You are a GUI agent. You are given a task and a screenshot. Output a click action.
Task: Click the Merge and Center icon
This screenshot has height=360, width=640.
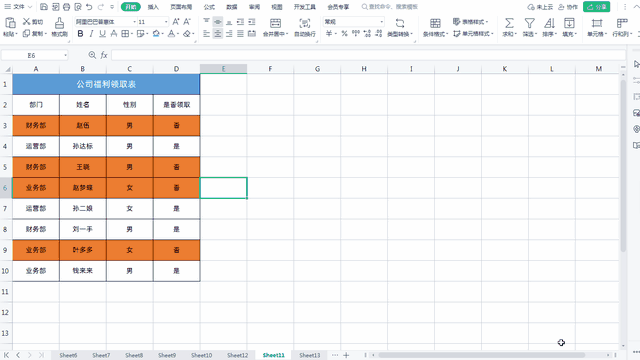pyautogui.click(x=276, y=23)
